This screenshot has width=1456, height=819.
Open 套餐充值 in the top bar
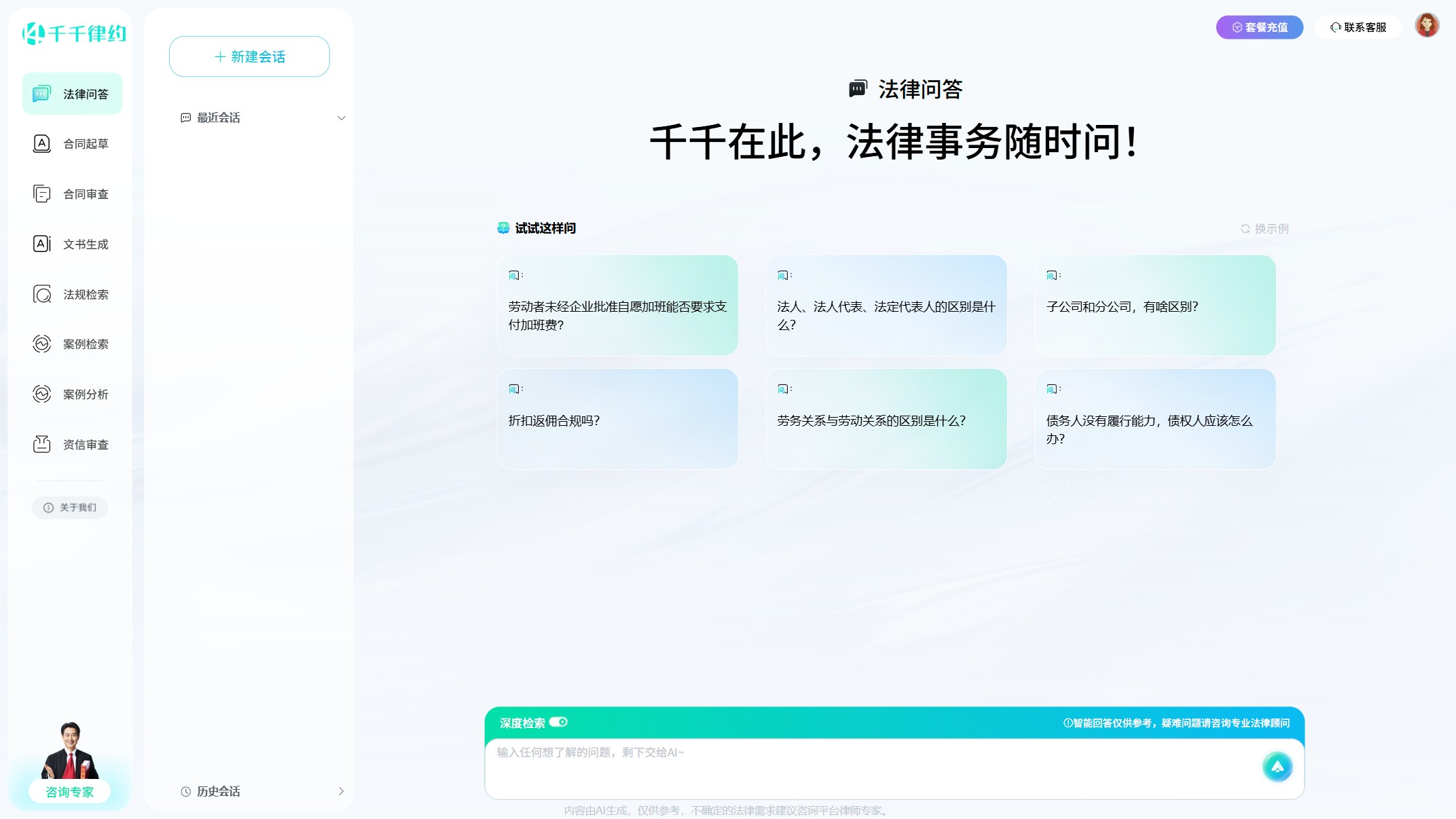coord(1260,27)
